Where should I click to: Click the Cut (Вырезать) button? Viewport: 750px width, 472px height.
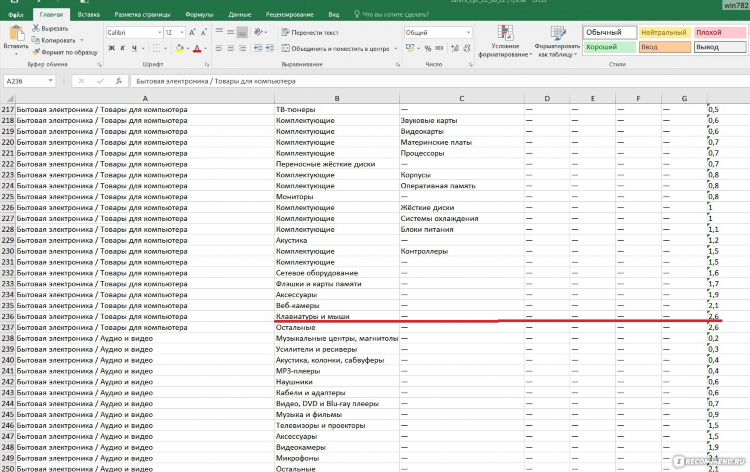pyautogui.click(x=50, y=29)
